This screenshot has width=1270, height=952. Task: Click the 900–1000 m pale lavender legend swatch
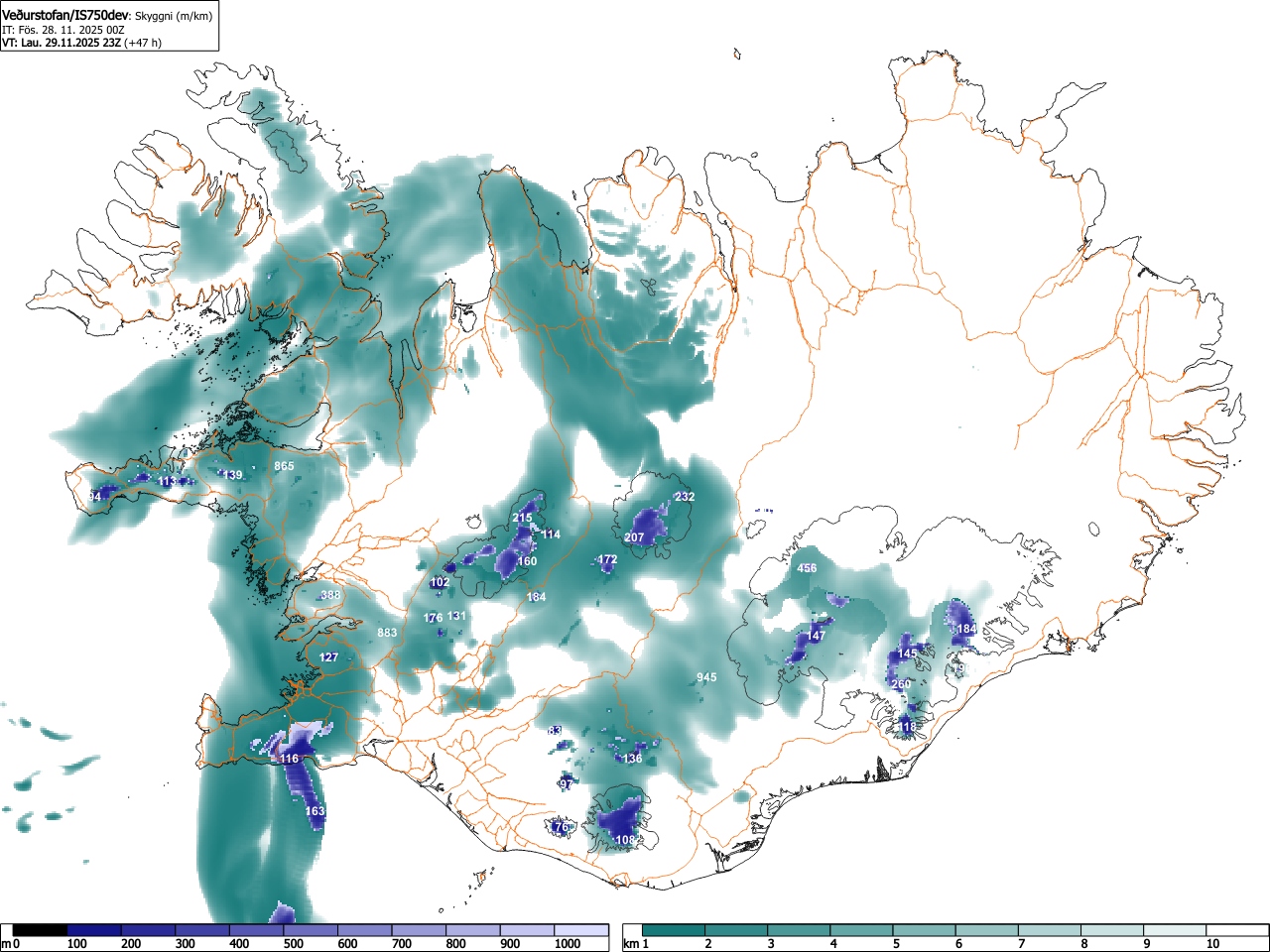coord(527,930)
